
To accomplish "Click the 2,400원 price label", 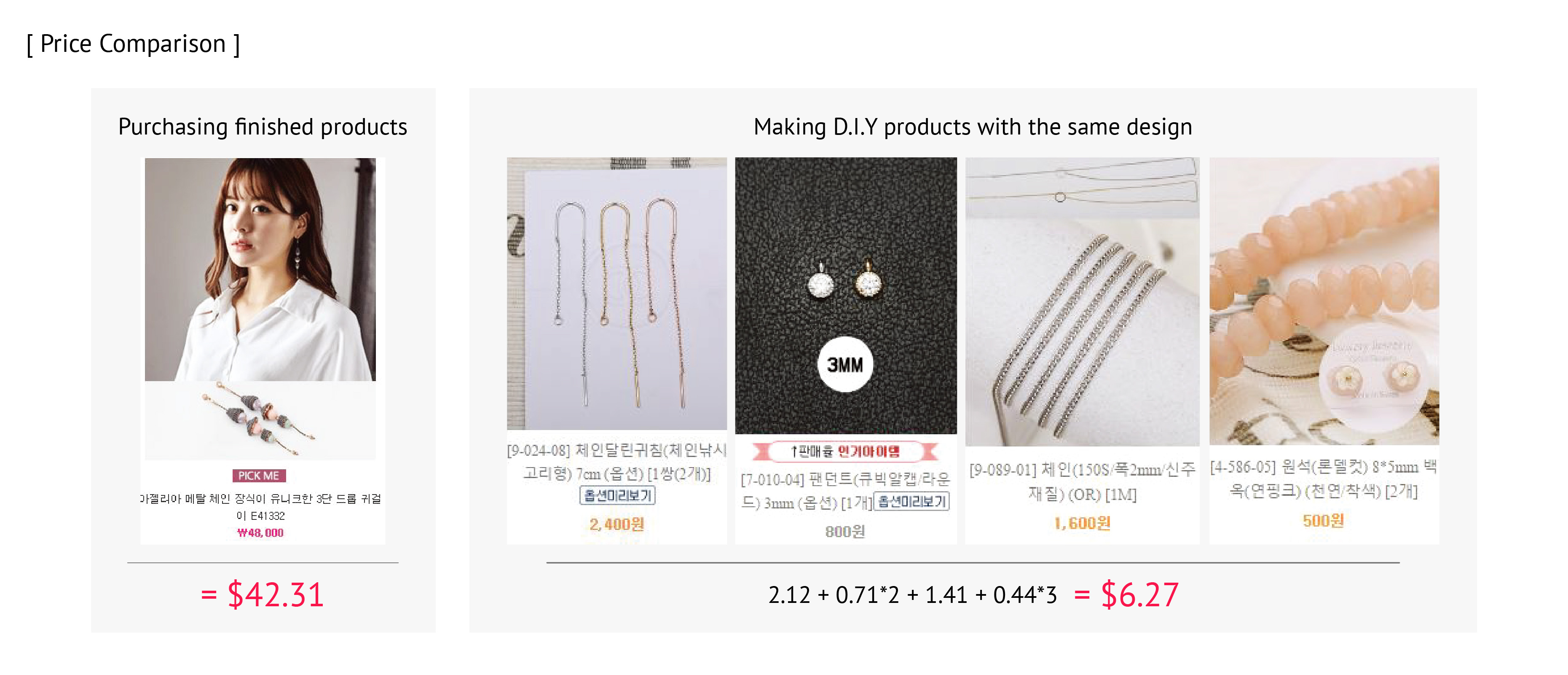I will [616, 524].
